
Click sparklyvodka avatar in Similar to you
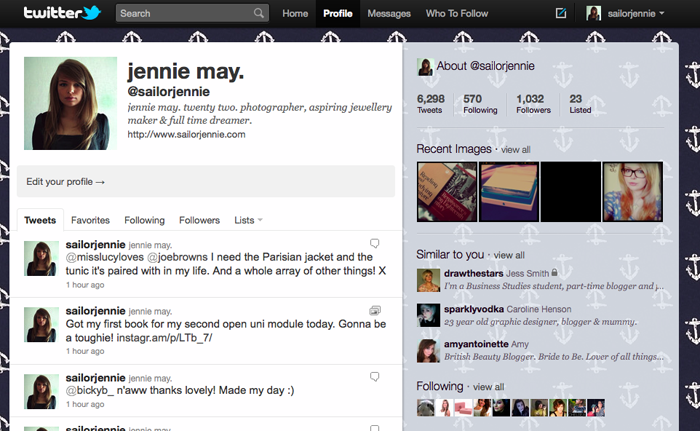tap(429, 315)
